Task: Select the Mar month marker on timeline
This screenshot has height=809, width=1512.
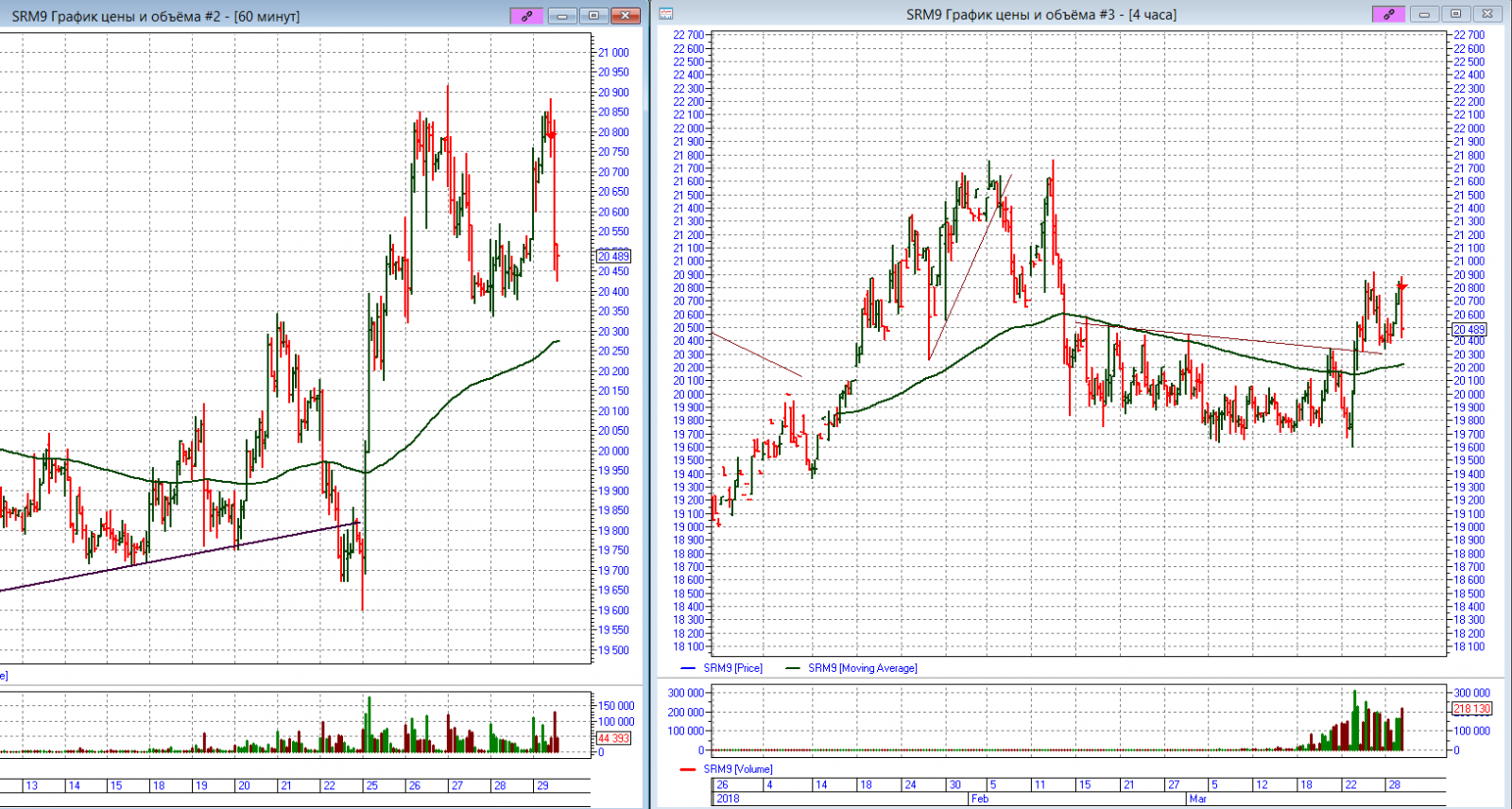Action: tap(1197, 799)
